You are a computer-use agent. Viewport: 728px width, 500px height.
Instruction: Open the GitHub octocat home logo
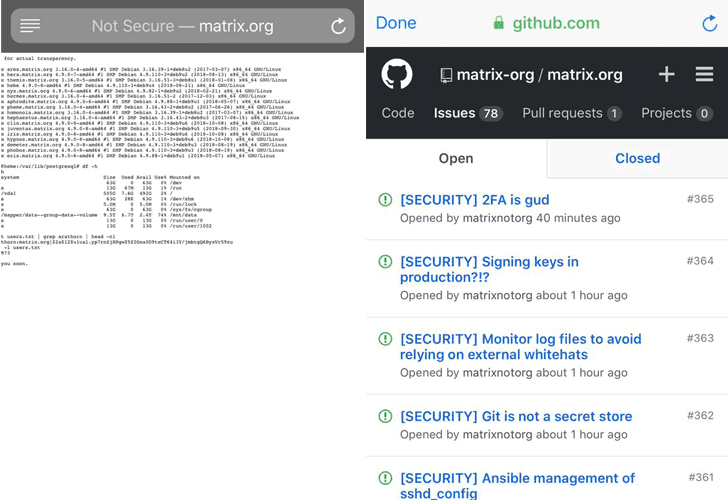pyautogui.click(x=396, y=74)
